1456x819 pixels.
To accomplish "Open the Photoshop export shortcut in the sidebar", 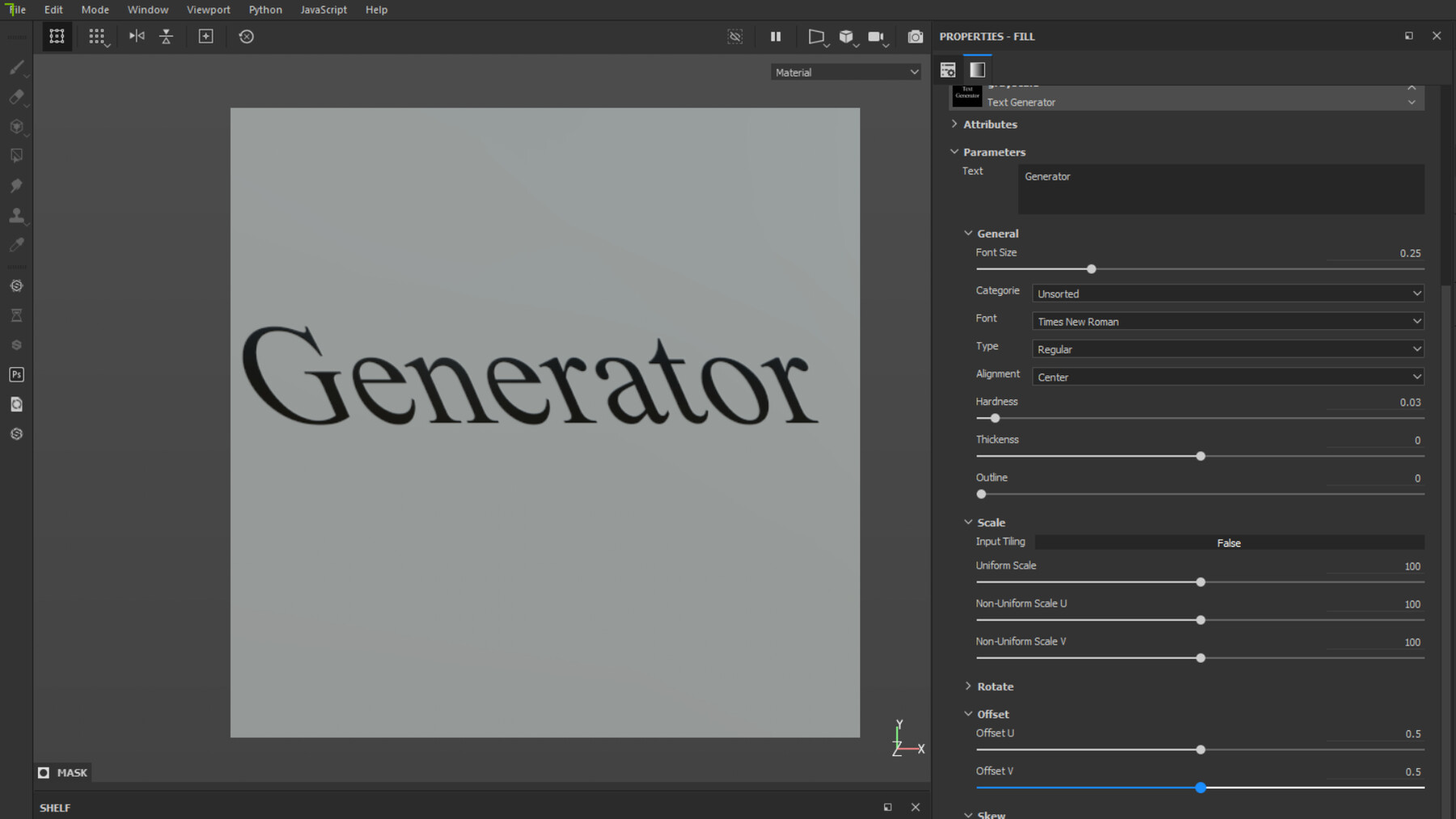I will (x=16, y=374).
